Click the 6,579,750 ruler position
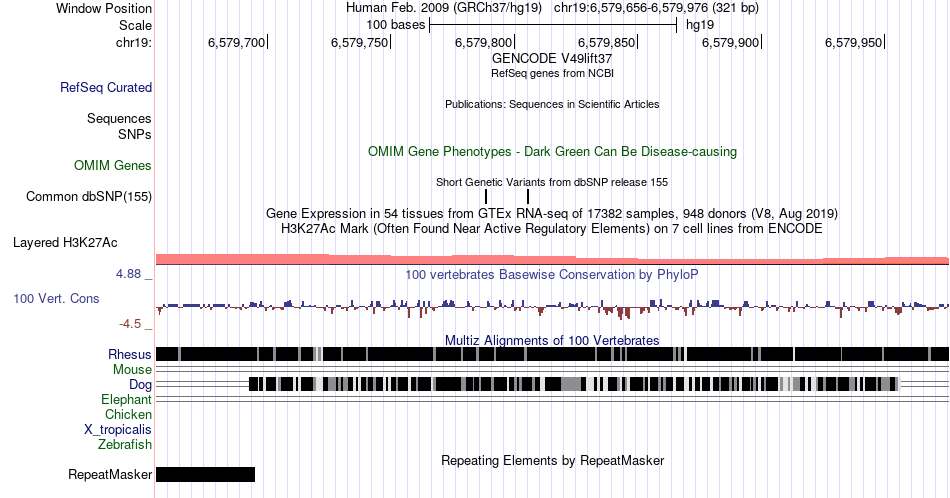Viewport: 950px width, 498px height. (x=360, y=42)
